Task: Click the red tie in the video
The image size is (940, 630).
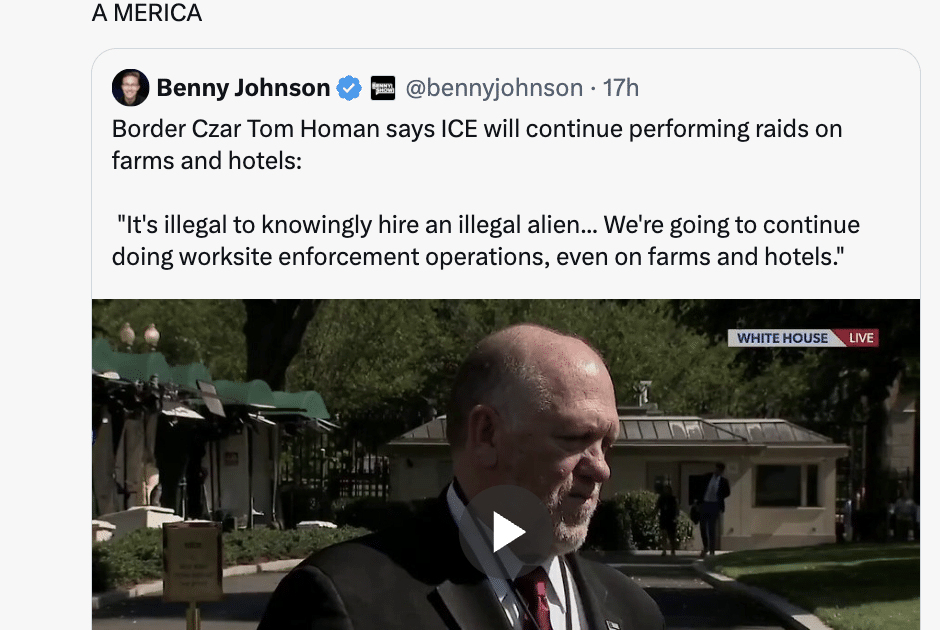Action: coord(535,598)
